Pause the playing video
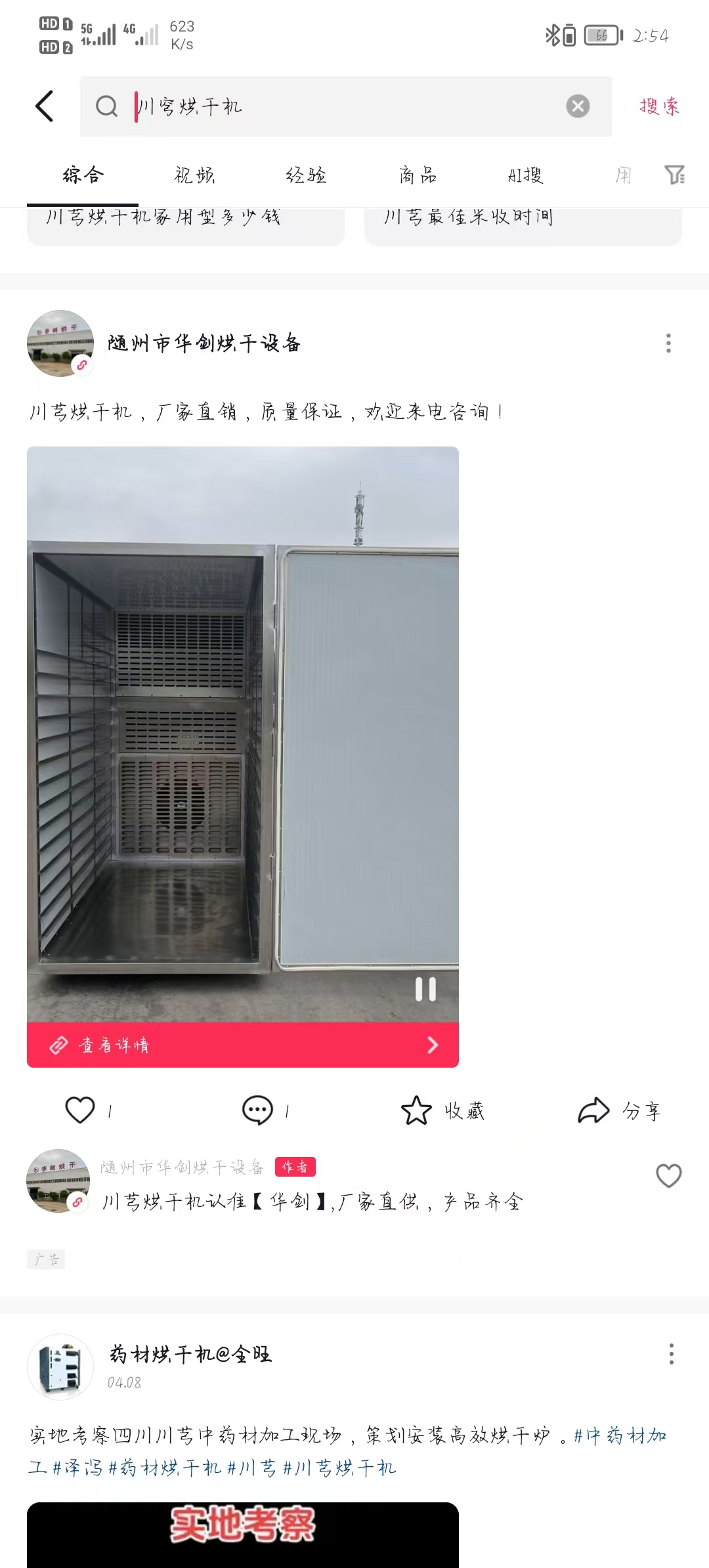The height and width of the screenshot is (1568, 709). 425,989
